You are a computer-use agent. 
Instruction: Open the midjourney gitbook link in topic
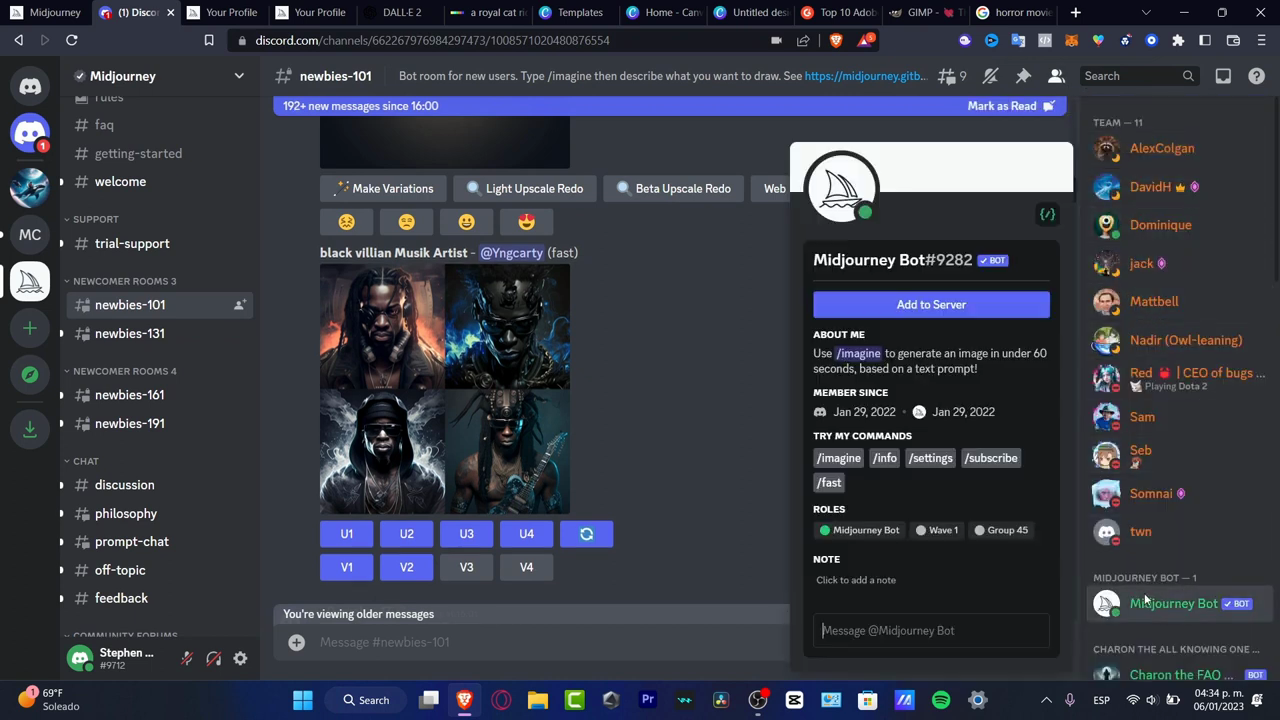coord(866,76)
